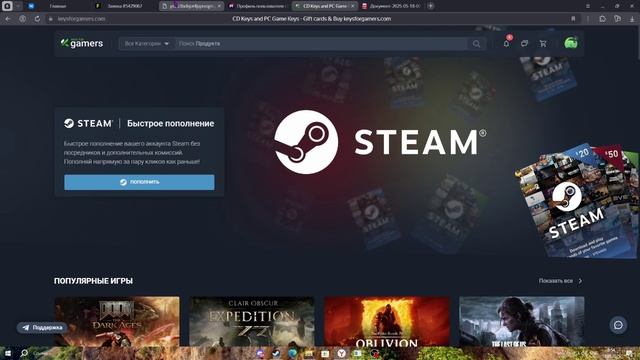
Task: Open Windows taskbar search
Action: (x=24, y=353)
